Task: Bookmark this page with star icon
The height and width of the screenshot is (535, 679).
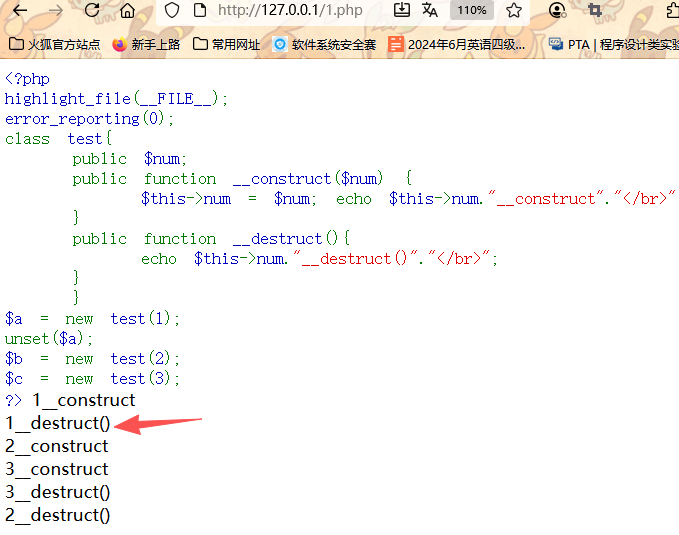Action: (x=514, y=11)
